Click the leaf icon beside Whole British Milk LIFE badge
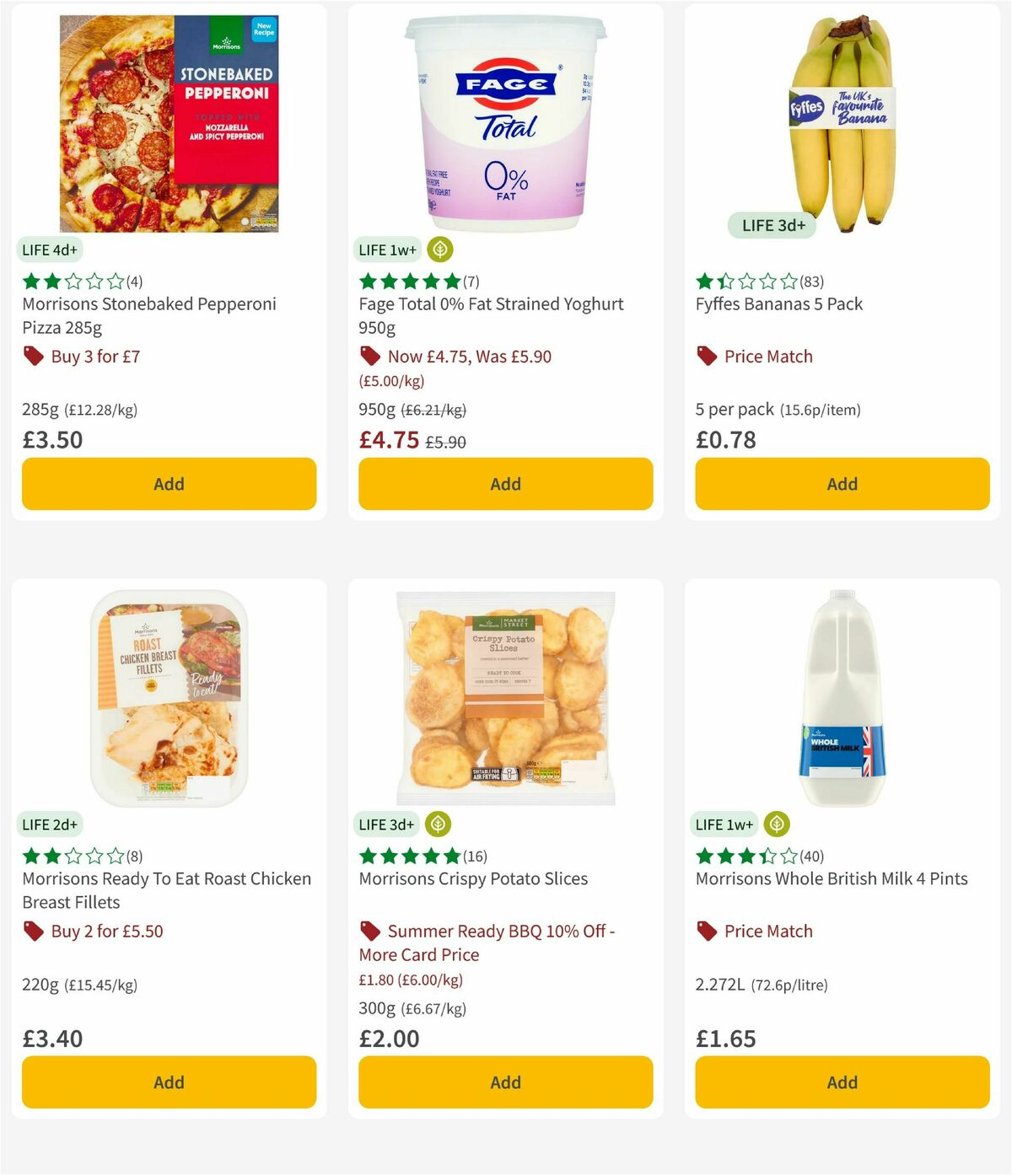Image resolution: width=1012 pixels, height=1176 pixels. 775,824
